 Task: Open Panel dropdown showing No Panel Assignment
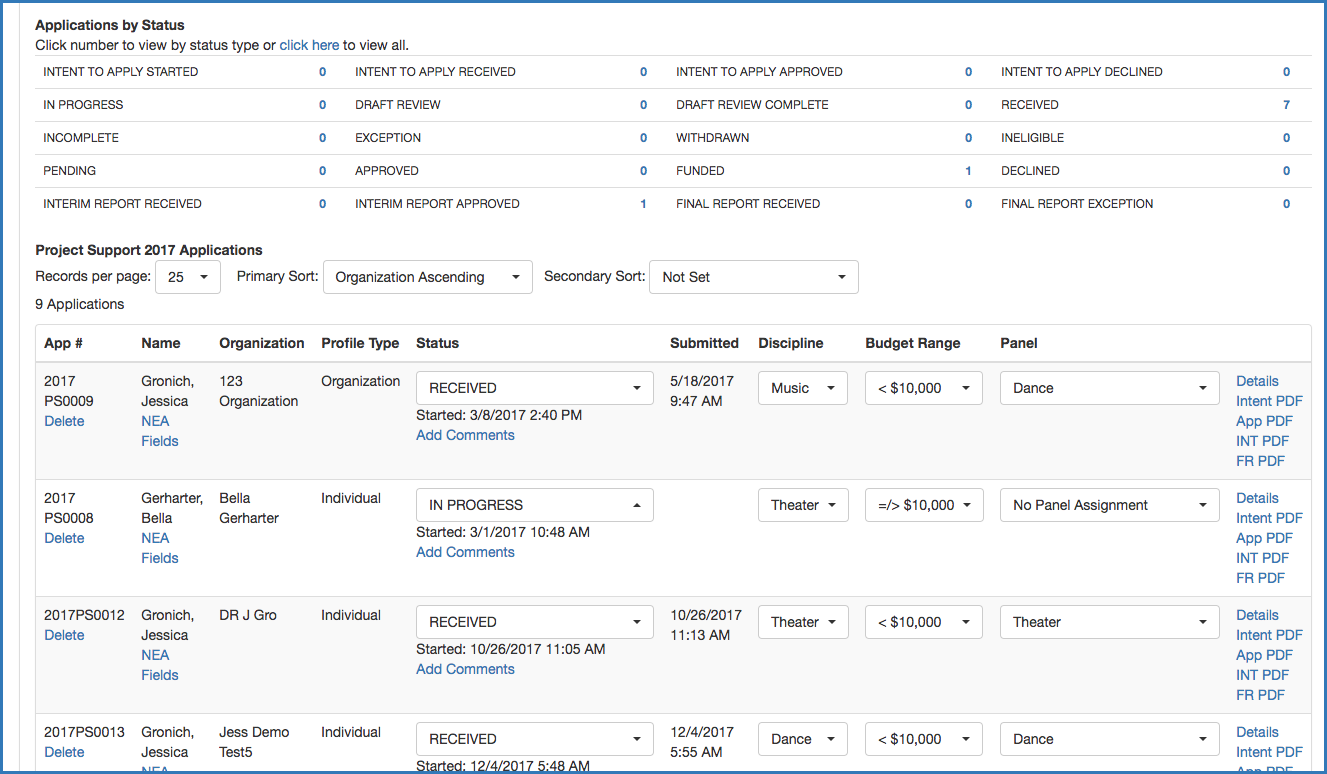tap(1109, 505)
